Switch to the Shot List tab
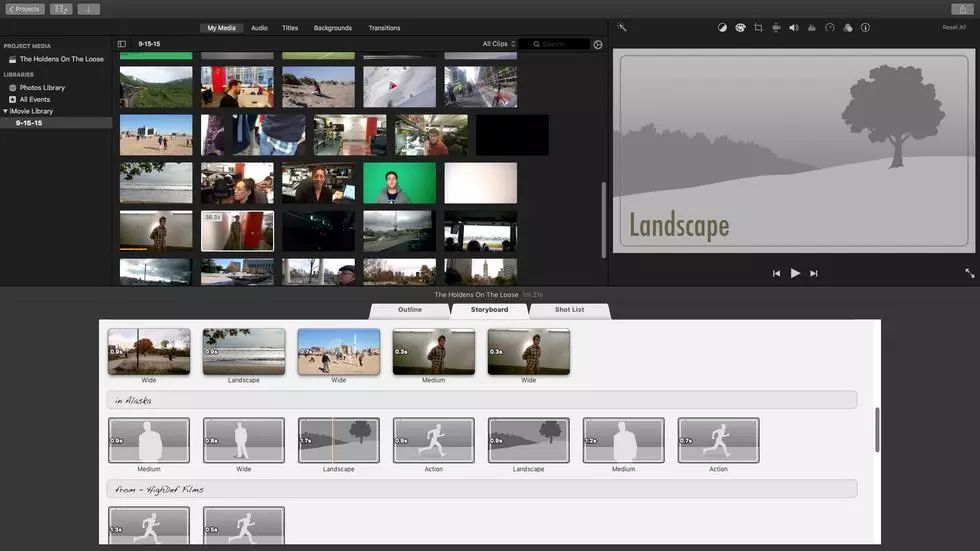This screenshot has height=551, width=980. 569,310
